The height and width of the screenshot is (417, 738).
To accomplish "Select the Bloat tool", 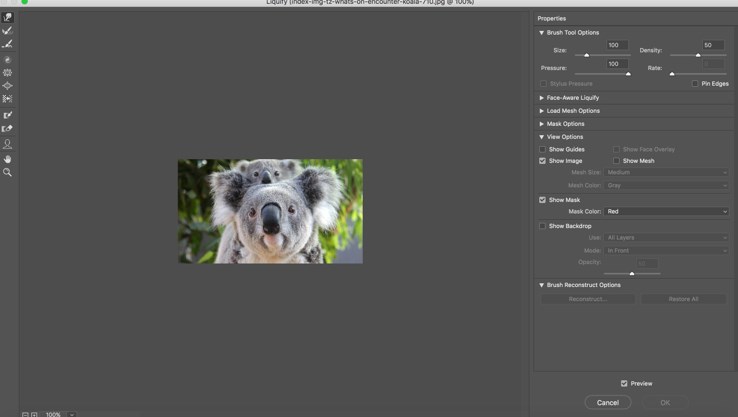I will [8, 86].
